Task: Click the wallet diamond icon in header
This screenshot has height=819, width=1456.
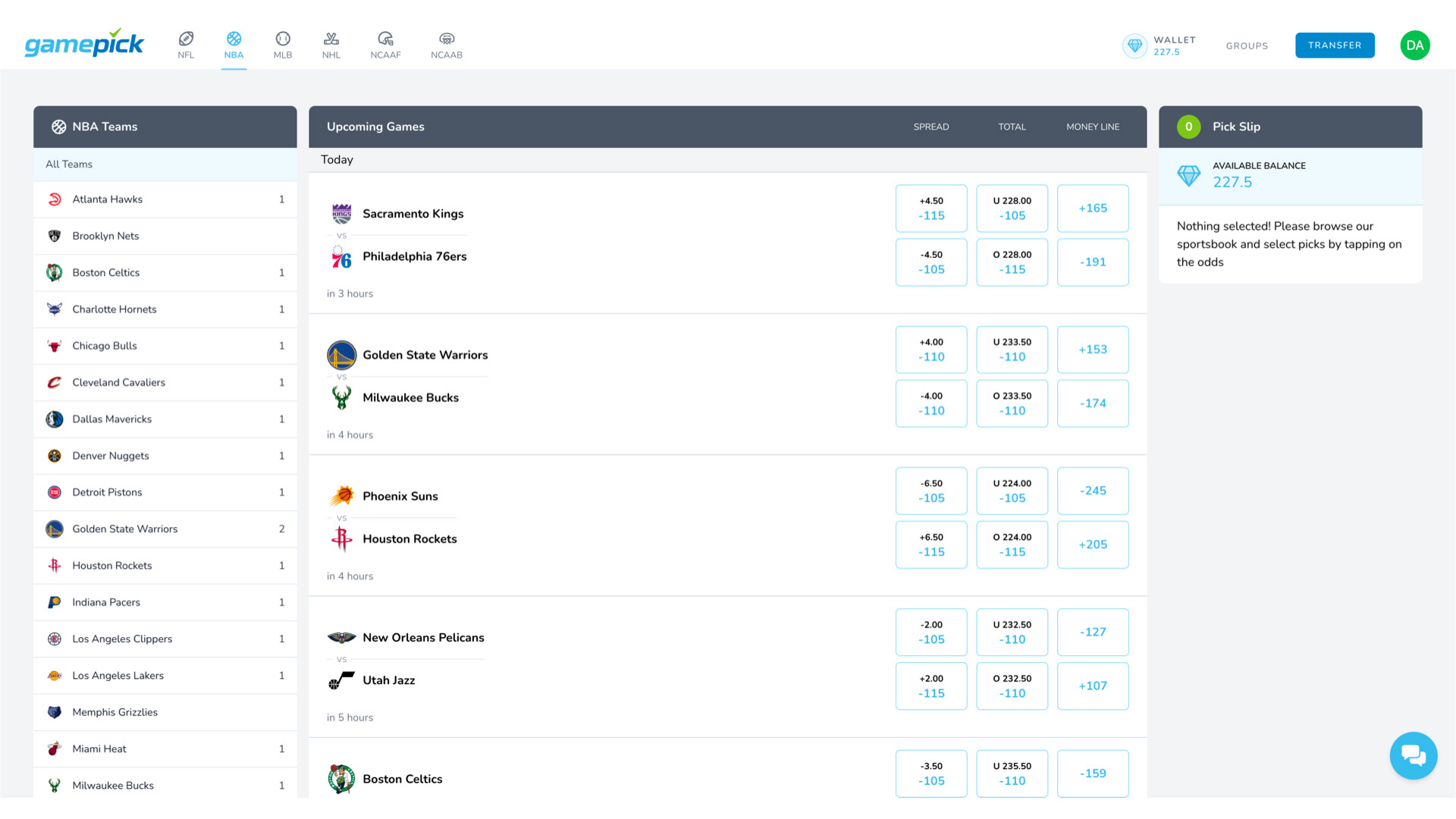Action: coord(1134,45)
